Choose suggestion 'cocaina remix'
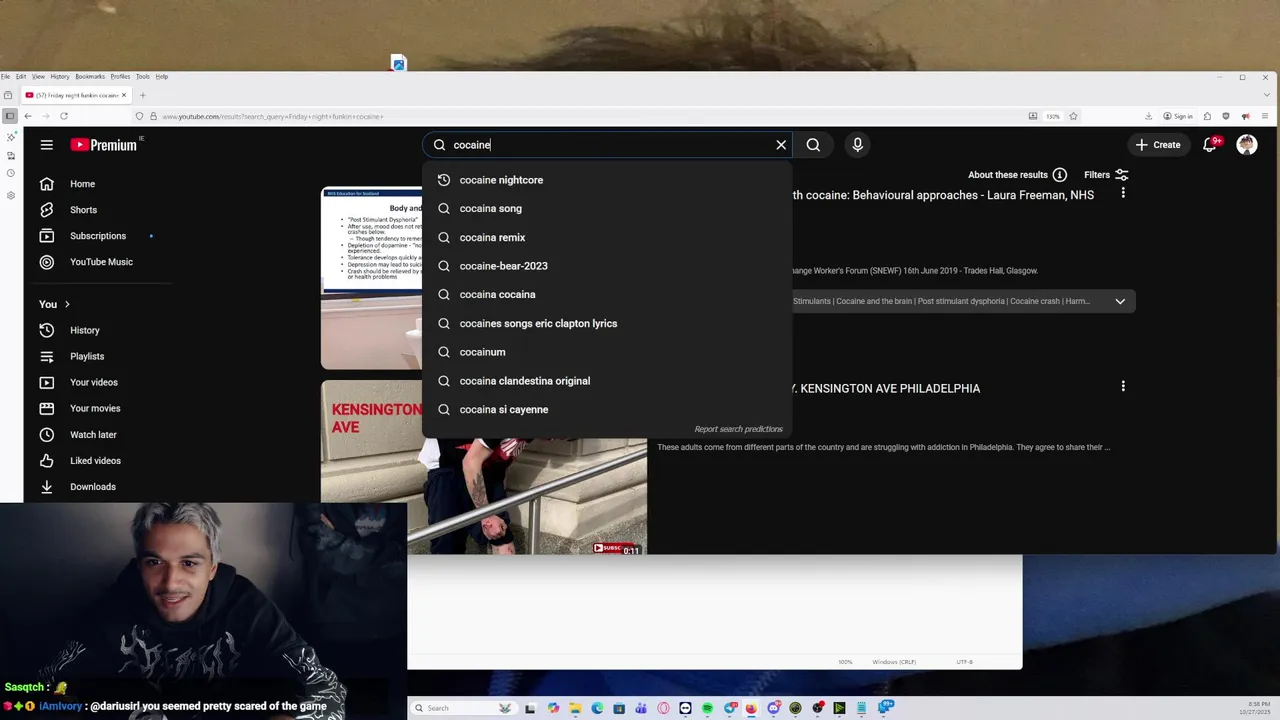This screenshot has width=1280, height=720. 607,237
